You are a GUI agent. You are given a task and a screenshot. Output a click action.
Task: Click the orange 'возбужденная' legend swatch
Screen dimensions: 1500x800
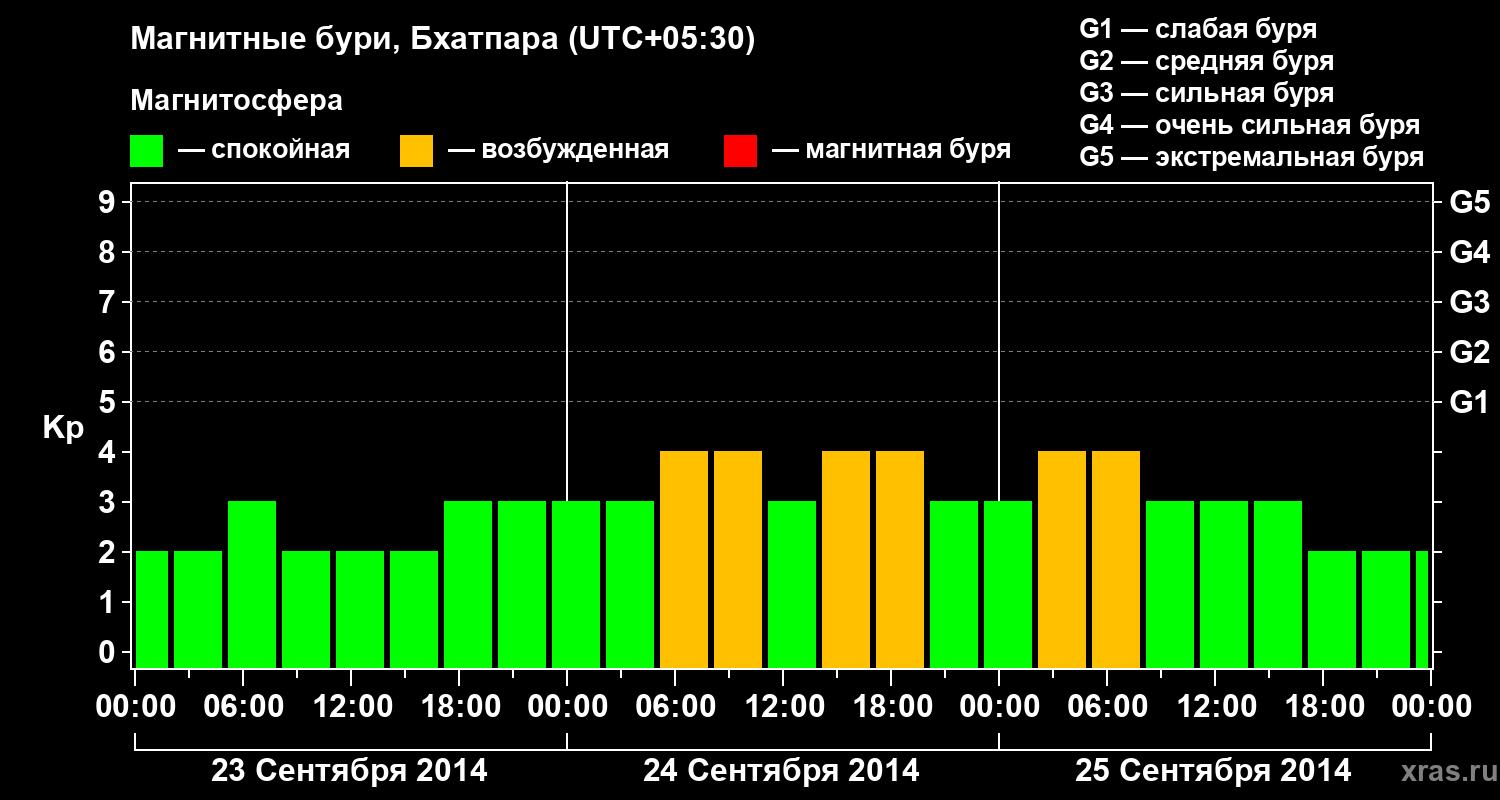pyautogui.click(x=416, y=151)
